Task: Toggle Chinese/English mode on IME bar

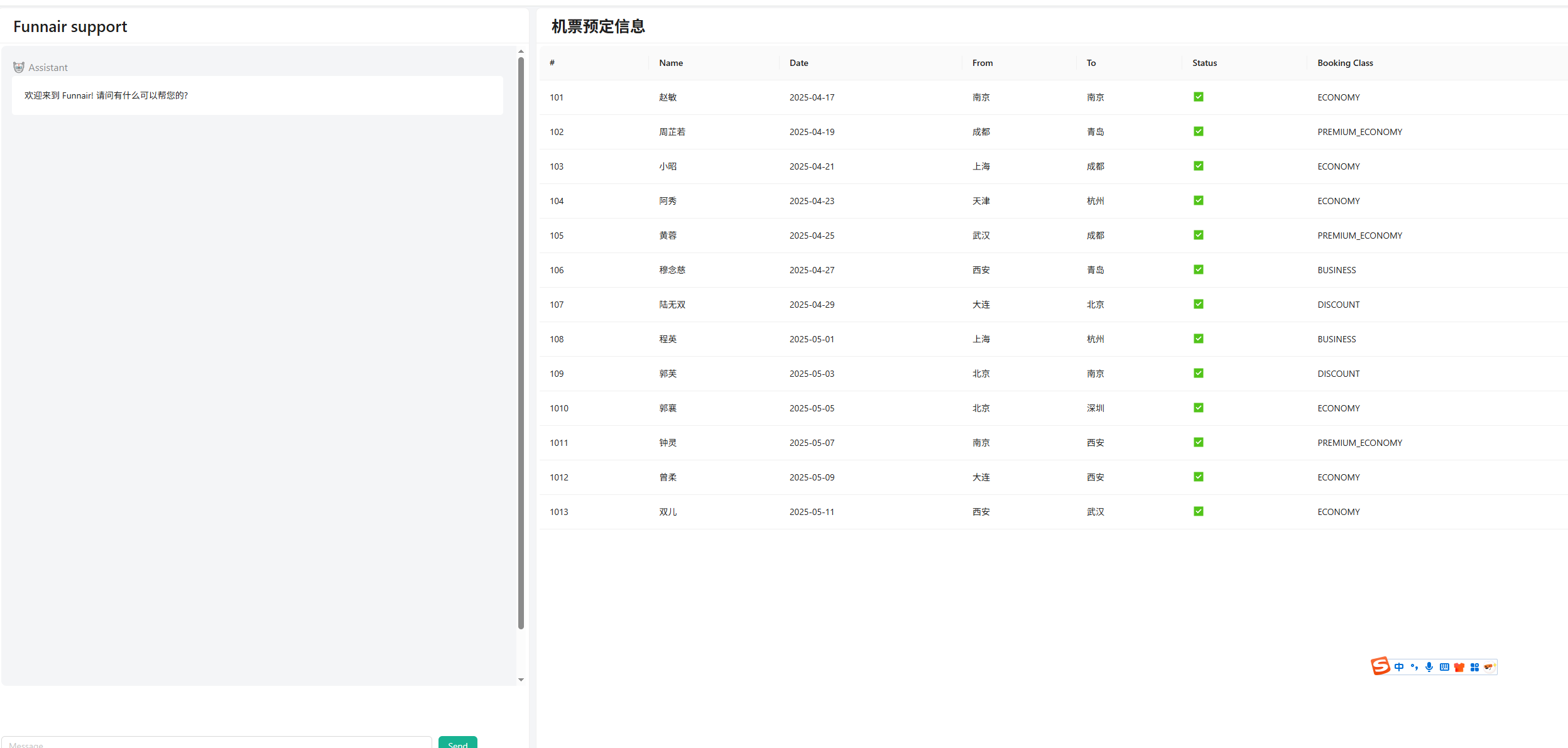Action: [1398, 667]
